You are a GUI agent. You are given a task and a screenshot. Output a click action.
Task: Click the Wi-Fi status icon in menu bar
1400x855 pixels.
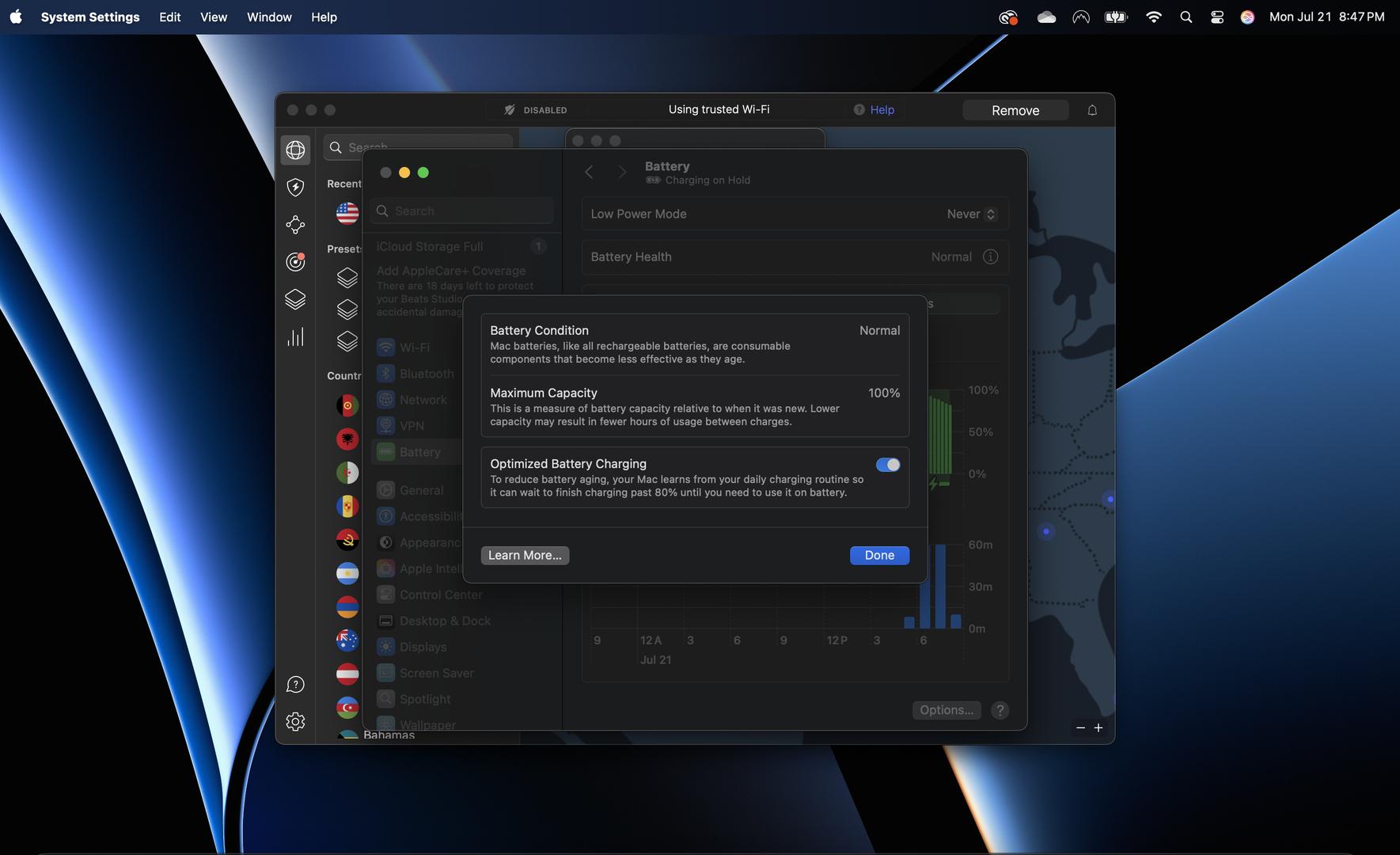tap(1153, 17)
